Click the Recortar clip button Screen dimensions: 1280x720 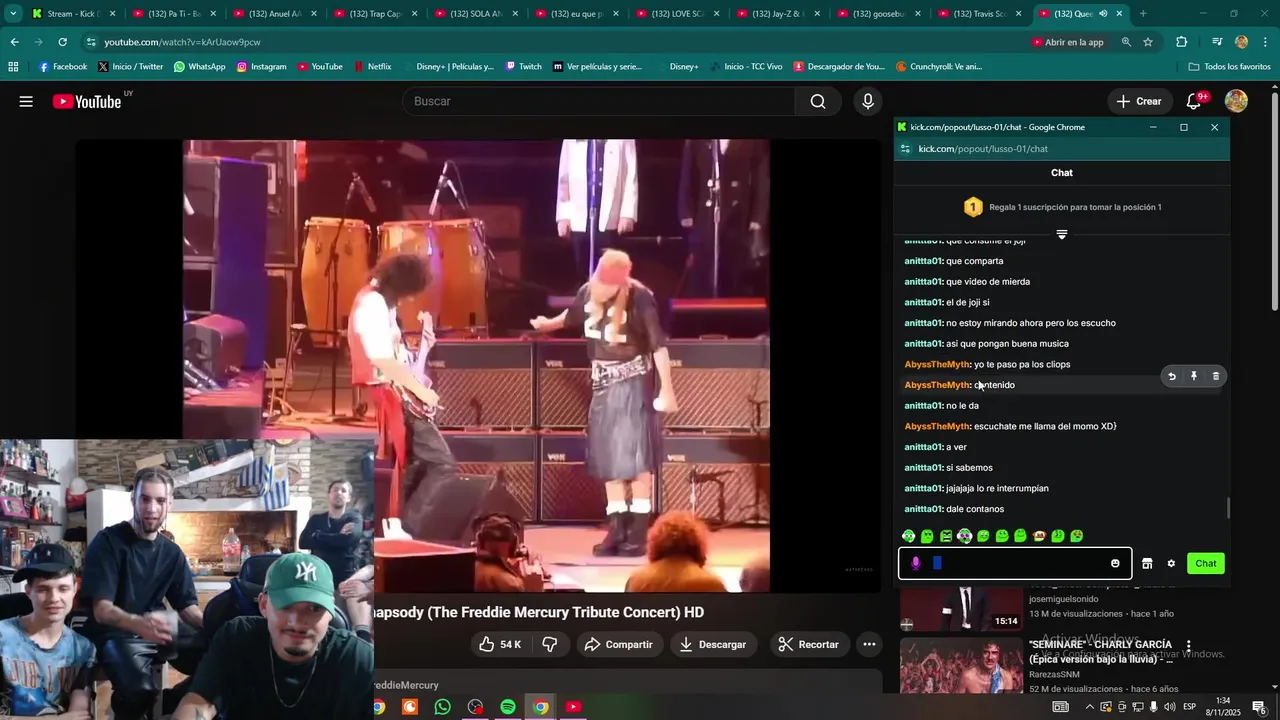[x=808, y=644]
